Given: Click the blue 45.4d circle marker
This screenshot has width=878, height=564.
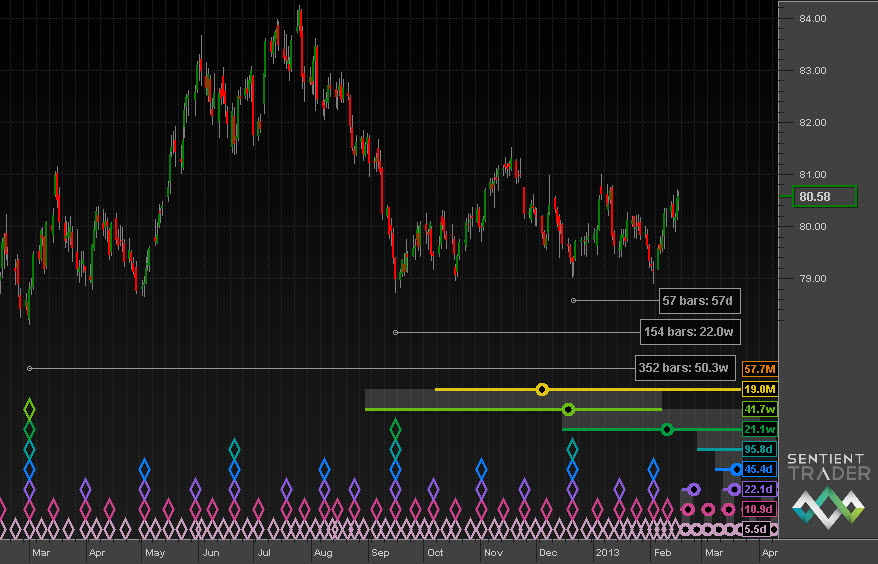Looking at the screenshot, I should point(737,469).
